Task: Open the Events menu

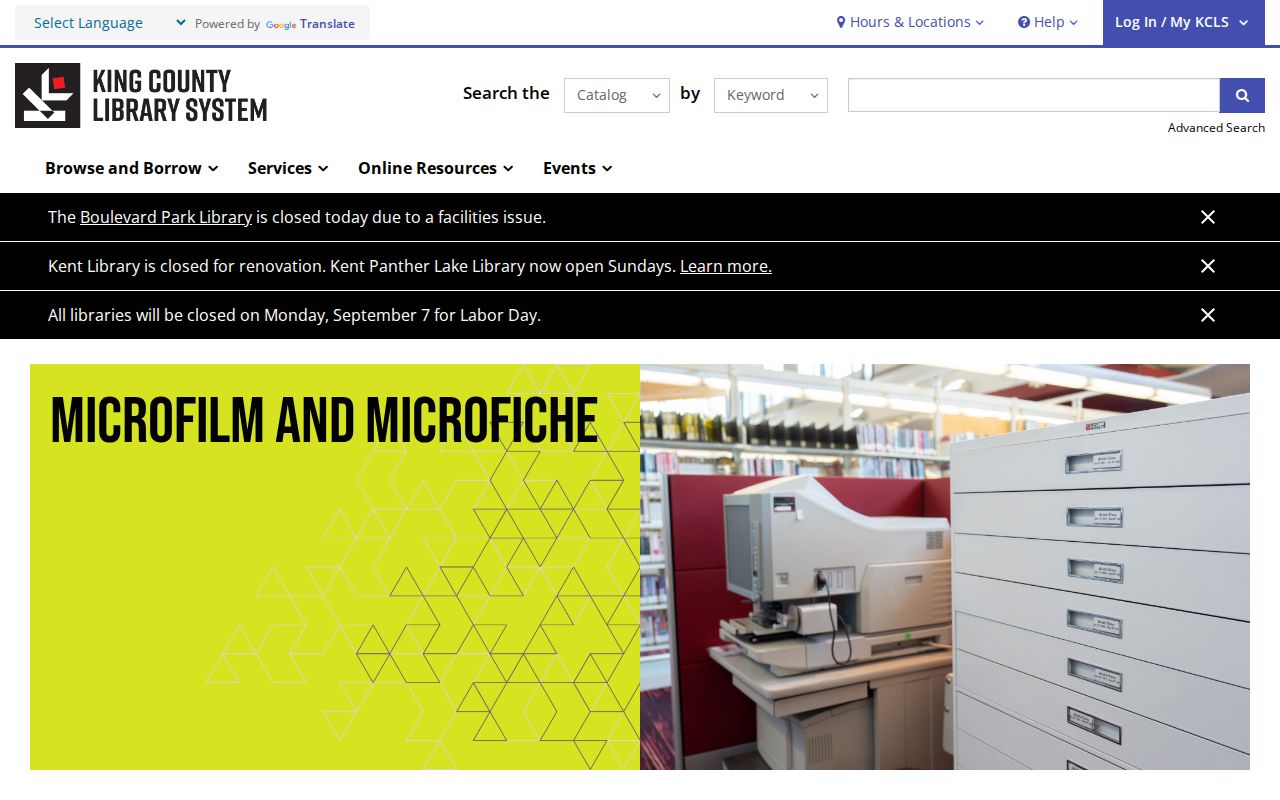Action: (578, 168)
